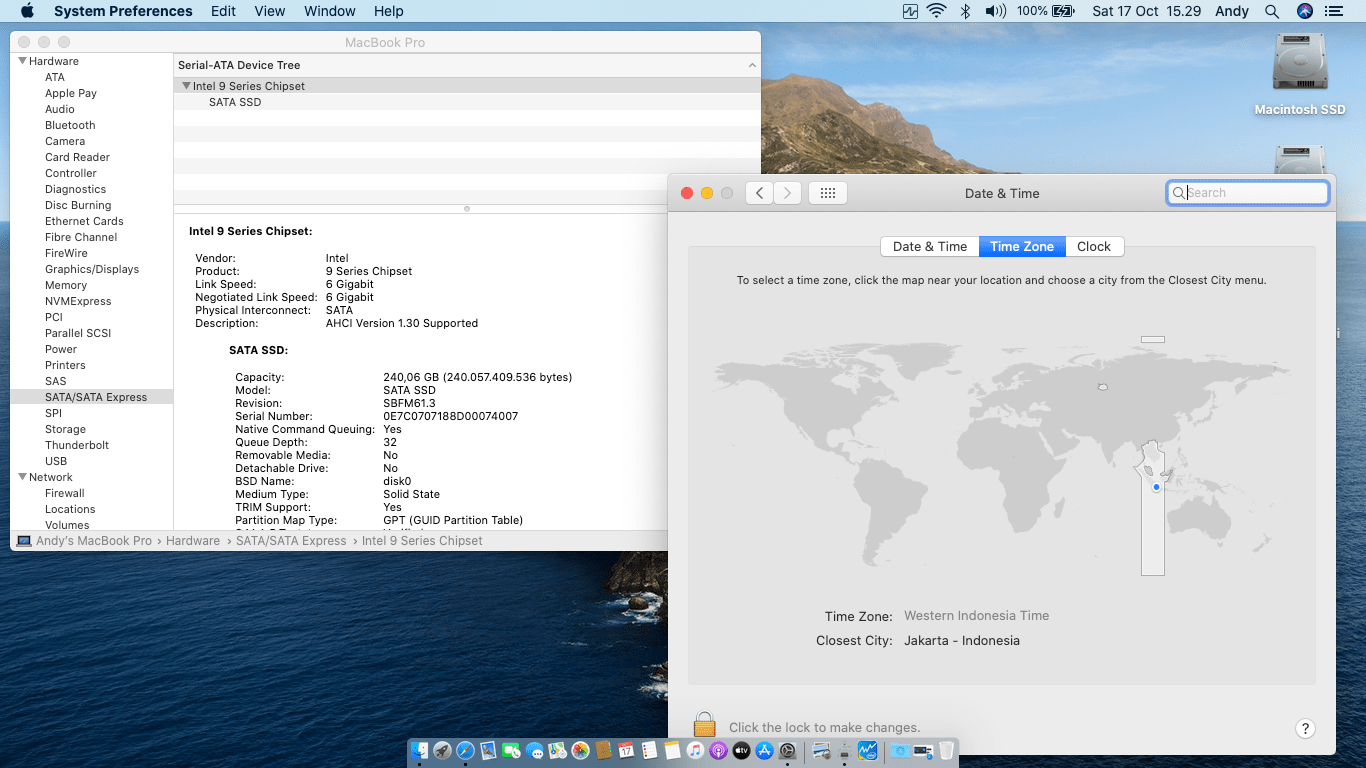Screen dimensions: 1366x768
Task: Collapse the Hardware section in sidebar
Action: (x=23, y=61)
